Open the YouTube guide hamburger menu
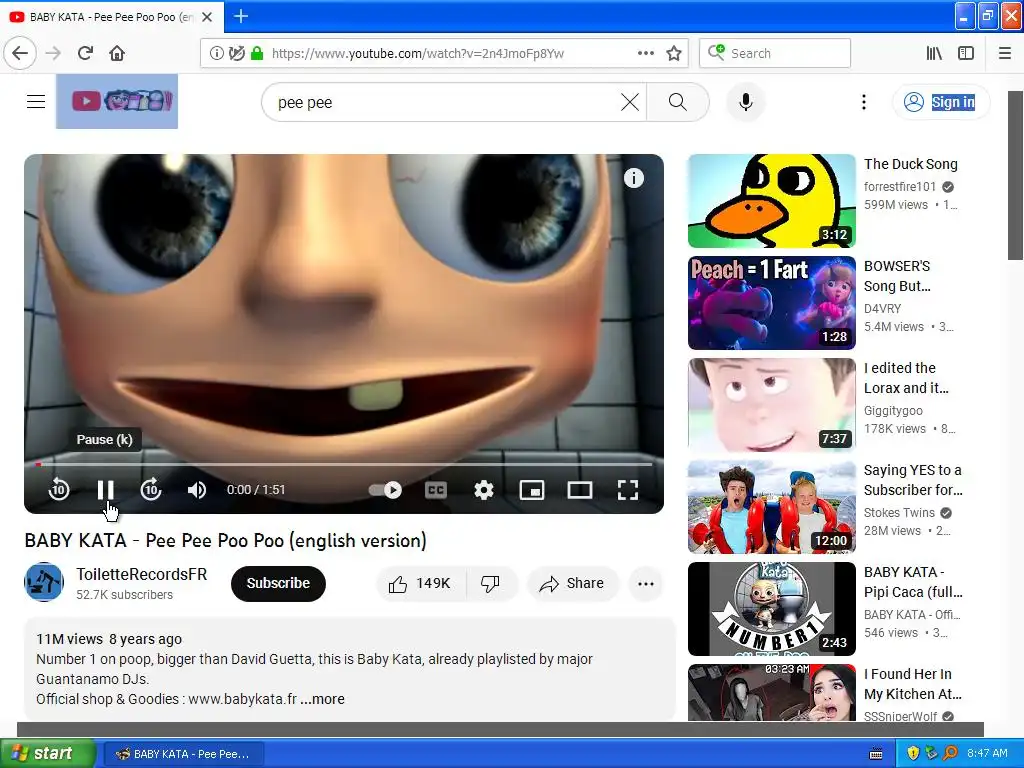 [36, 102]
